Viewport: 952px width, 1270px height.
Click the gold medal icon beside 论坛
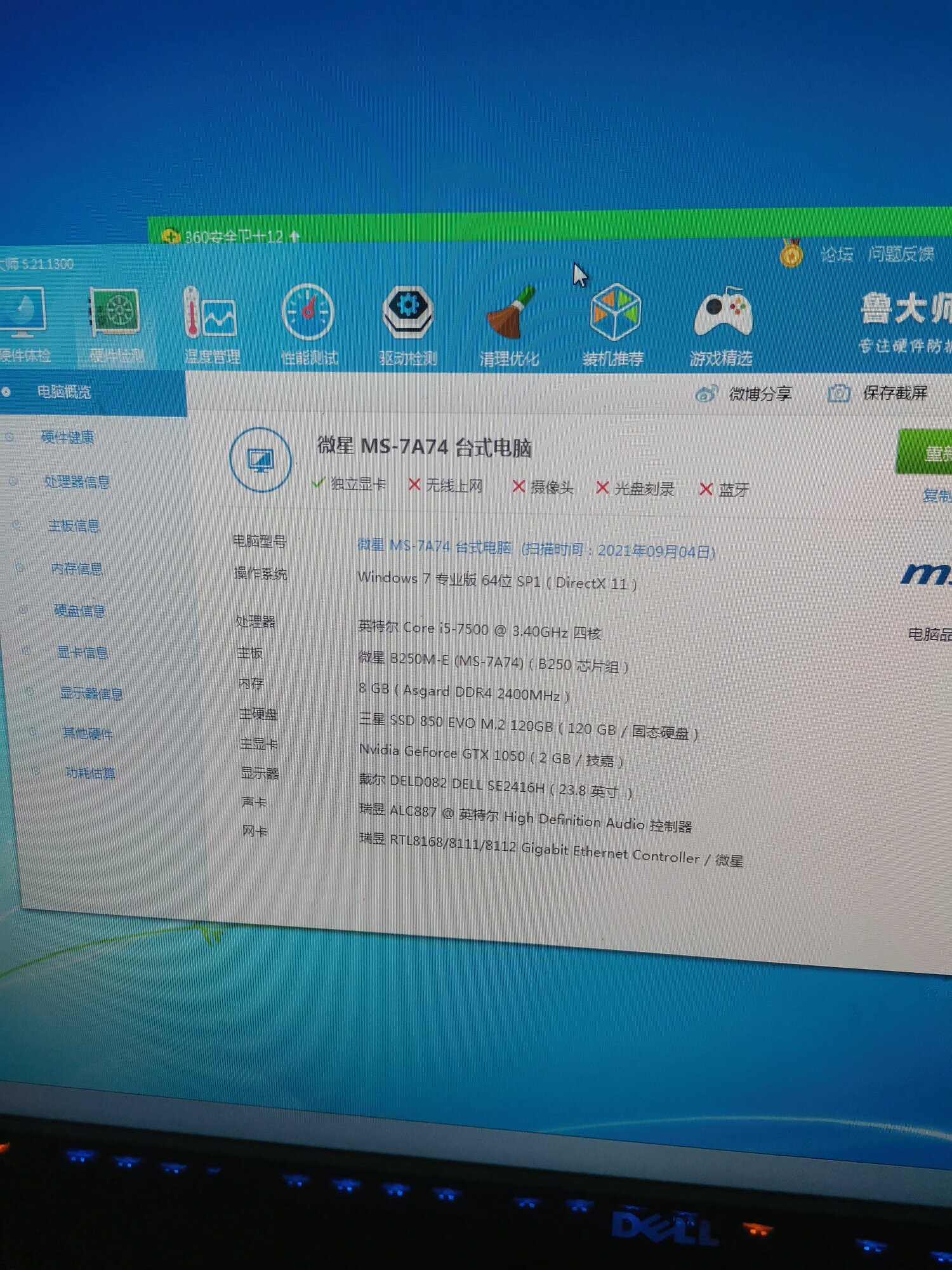(791, 254)
